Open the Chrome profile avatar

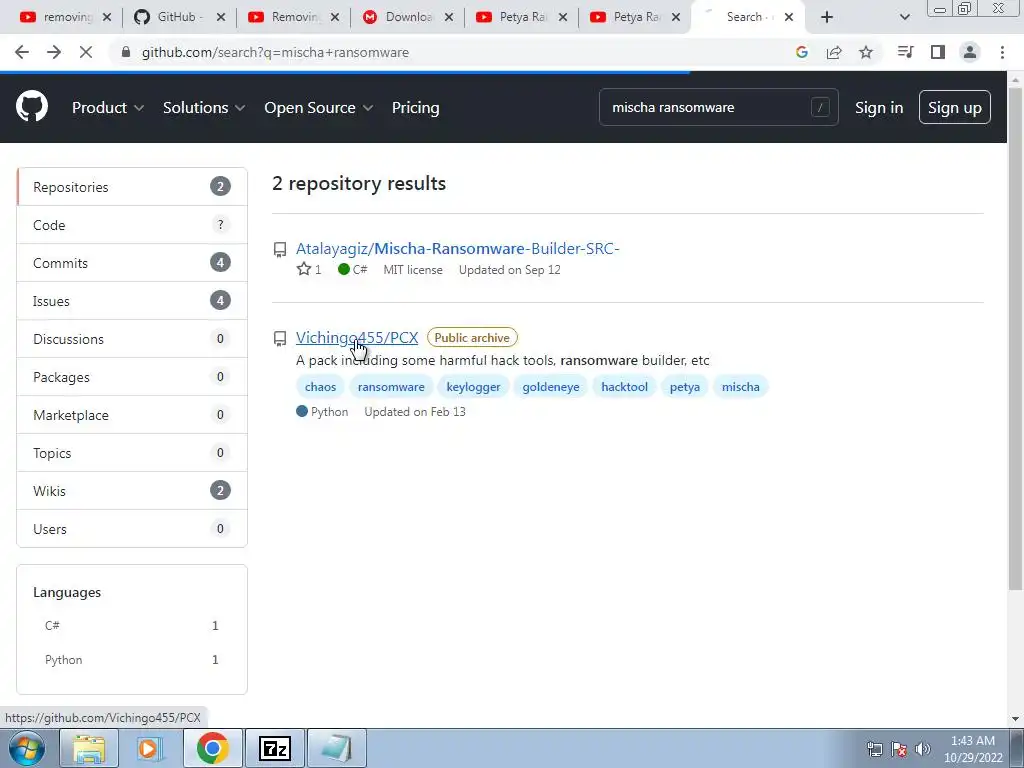click(x=970, y=52)
